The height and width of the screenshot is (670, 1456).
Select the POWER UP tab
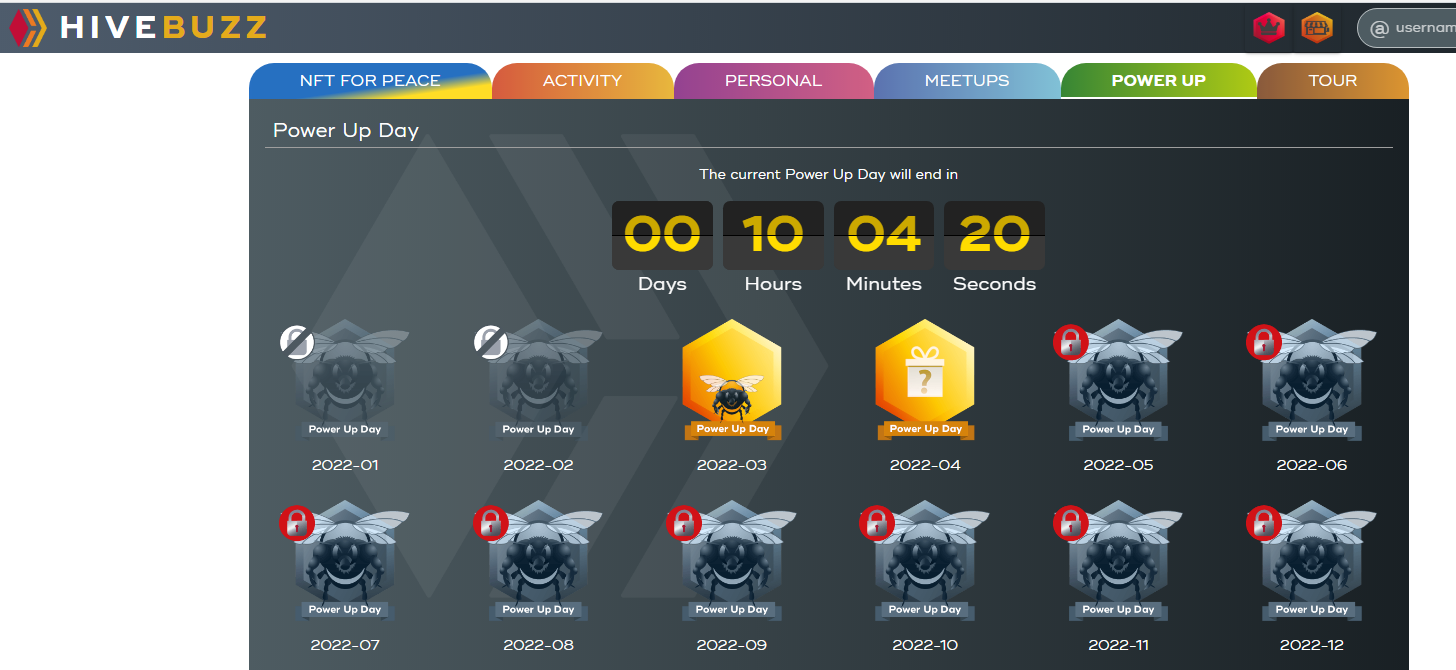pos(1158,81)
